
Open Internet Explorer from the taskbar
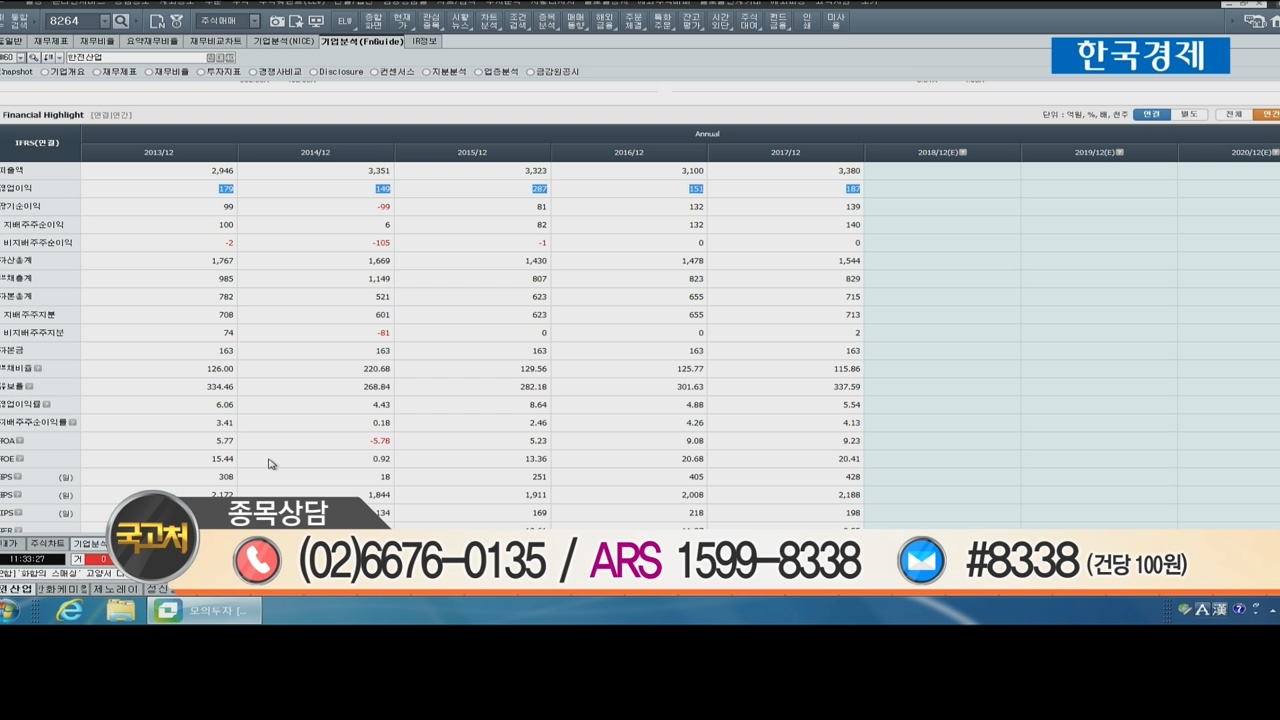click(69, 610)
